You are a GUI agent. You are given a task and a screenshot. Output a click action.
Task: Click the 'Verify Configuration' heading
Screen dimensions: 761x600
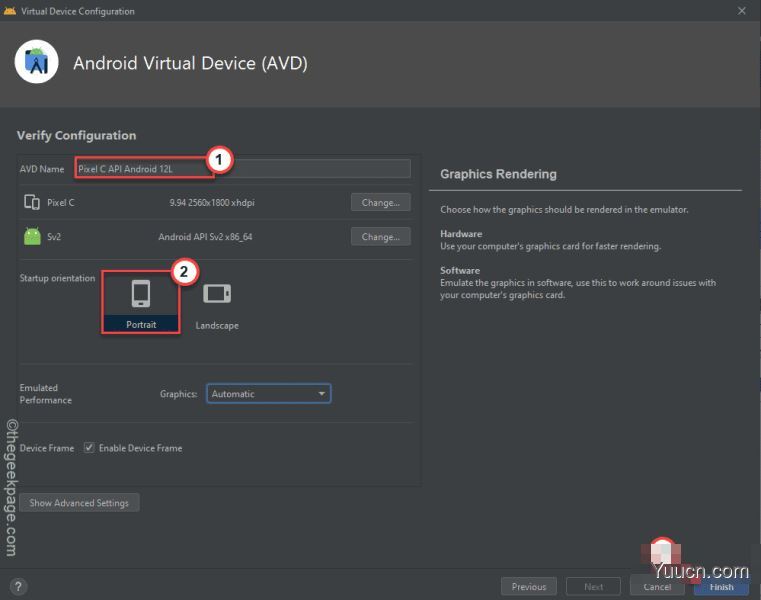[77, 135]
